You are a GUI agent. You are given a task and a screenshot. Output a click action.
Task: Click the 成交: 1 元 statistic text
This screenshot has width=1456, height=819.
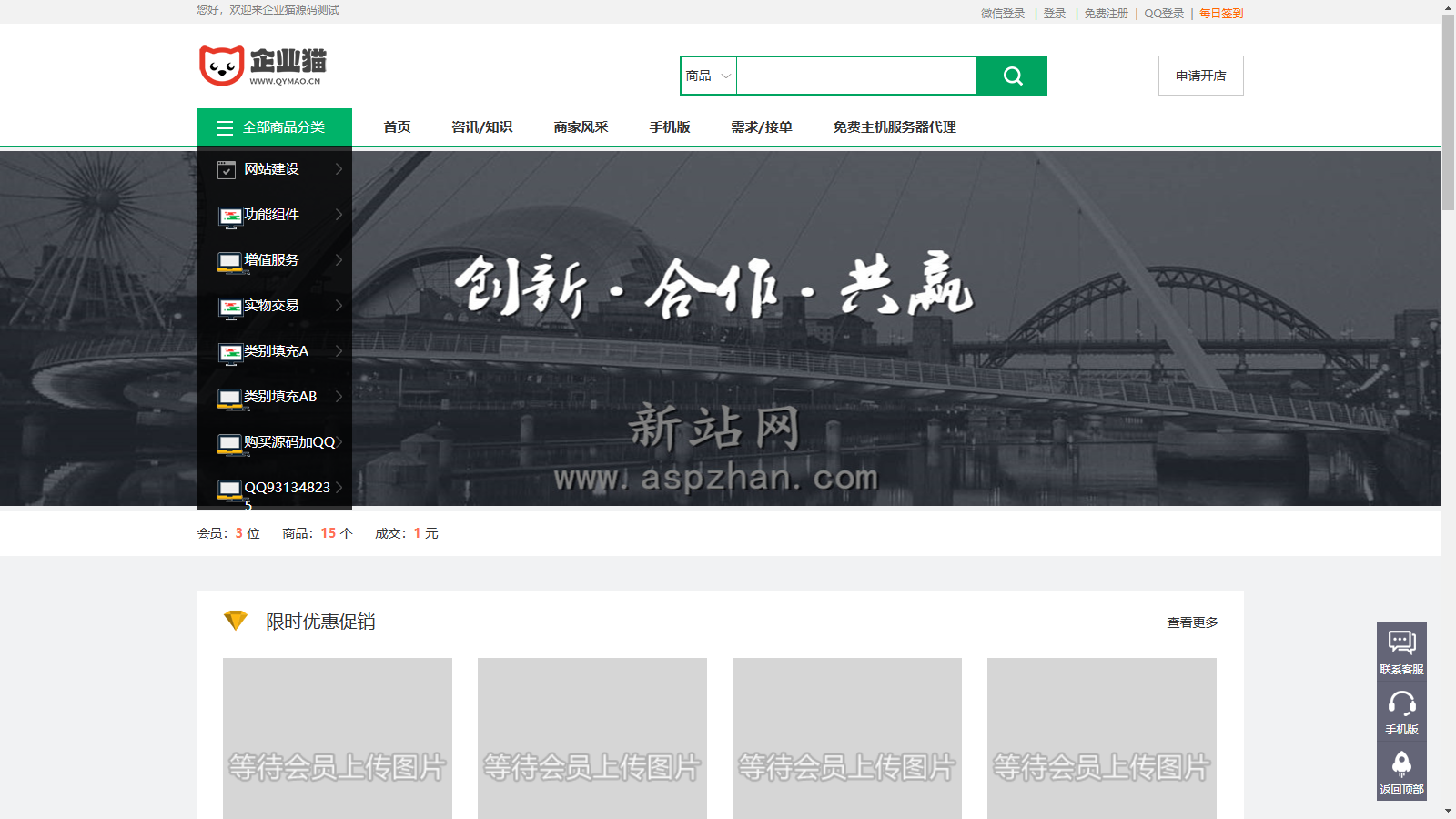tap(407, 533)
